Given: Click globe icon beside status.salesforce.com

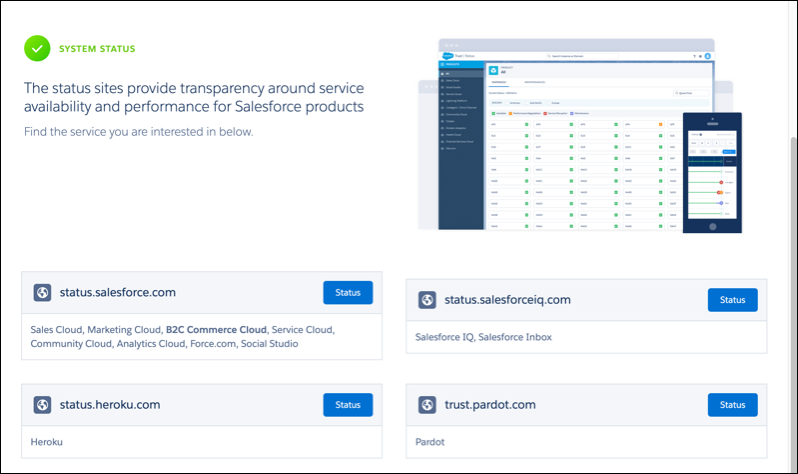Looking at the screenshot, I should click(x=42, y=293).
